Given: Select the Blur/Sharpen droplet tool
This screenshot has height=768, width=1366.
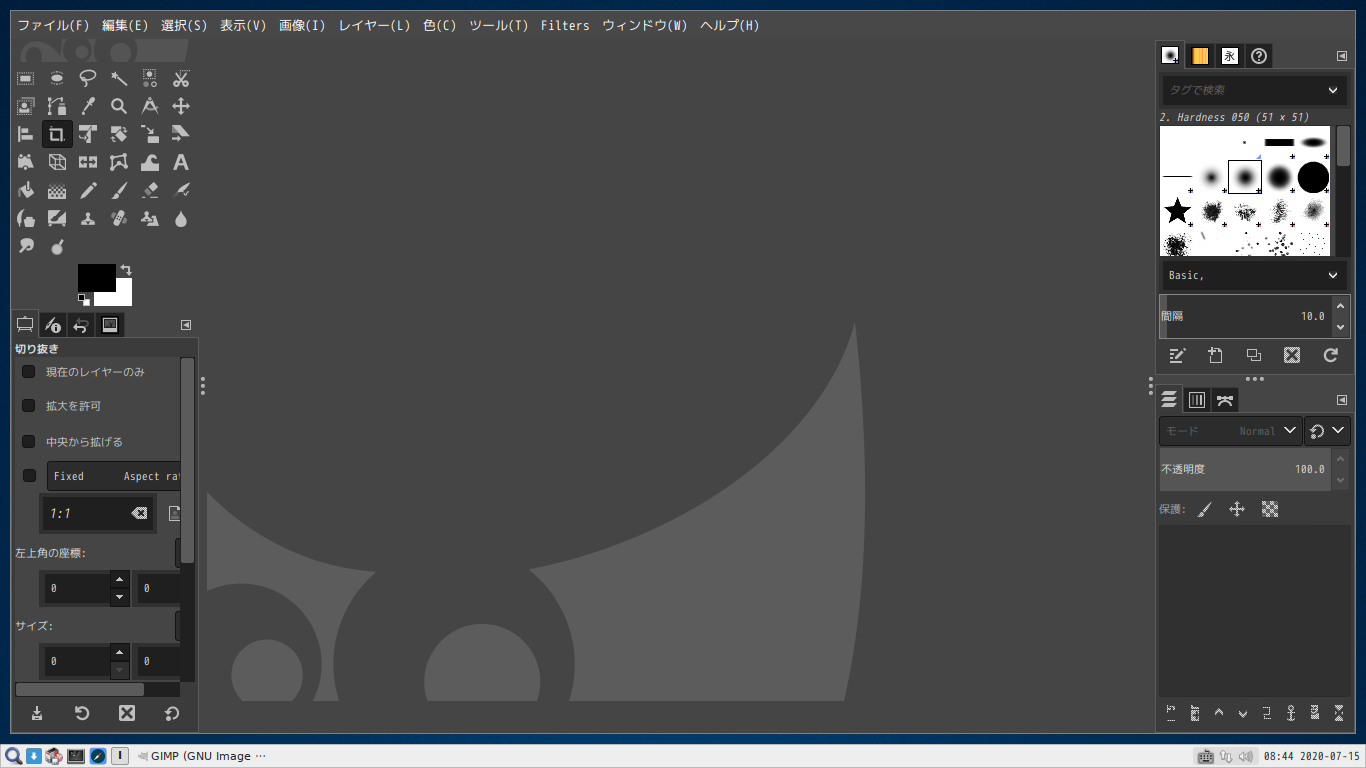Looking at the screenshot, I should click(181, 218).
